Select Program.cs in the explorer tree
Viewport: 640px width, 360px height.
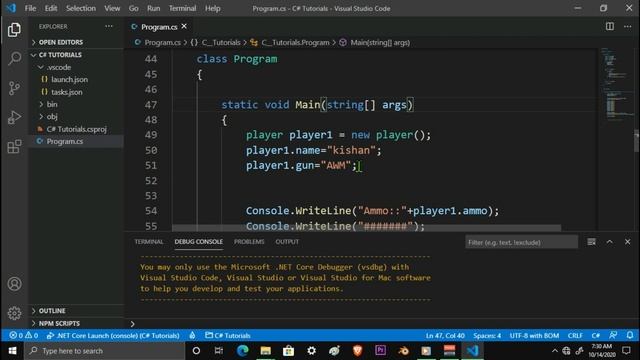(x=76, y=141)
